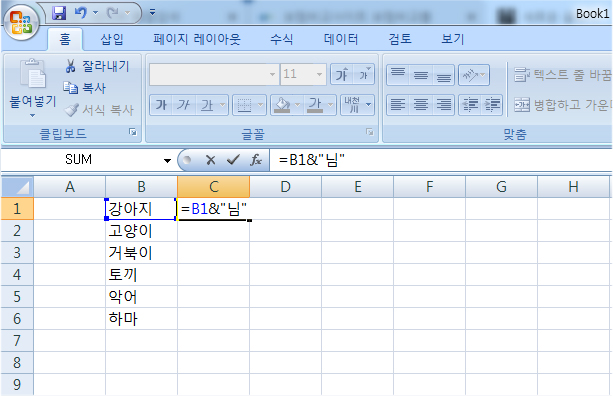Open the font color dropdown arrow
This screenshot has width=613, height=396.
331,105
